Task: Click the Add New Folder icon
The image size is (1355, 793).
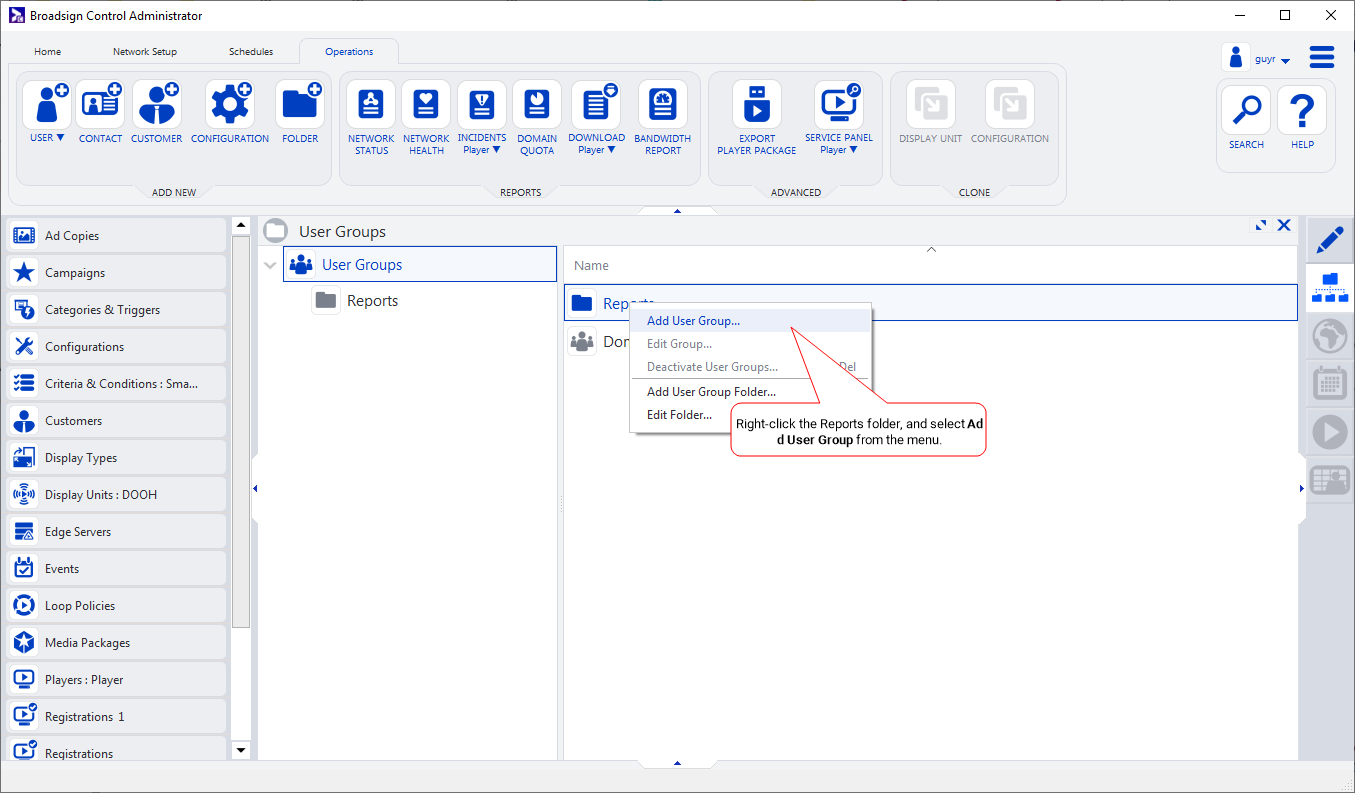Action: [300, 105]
